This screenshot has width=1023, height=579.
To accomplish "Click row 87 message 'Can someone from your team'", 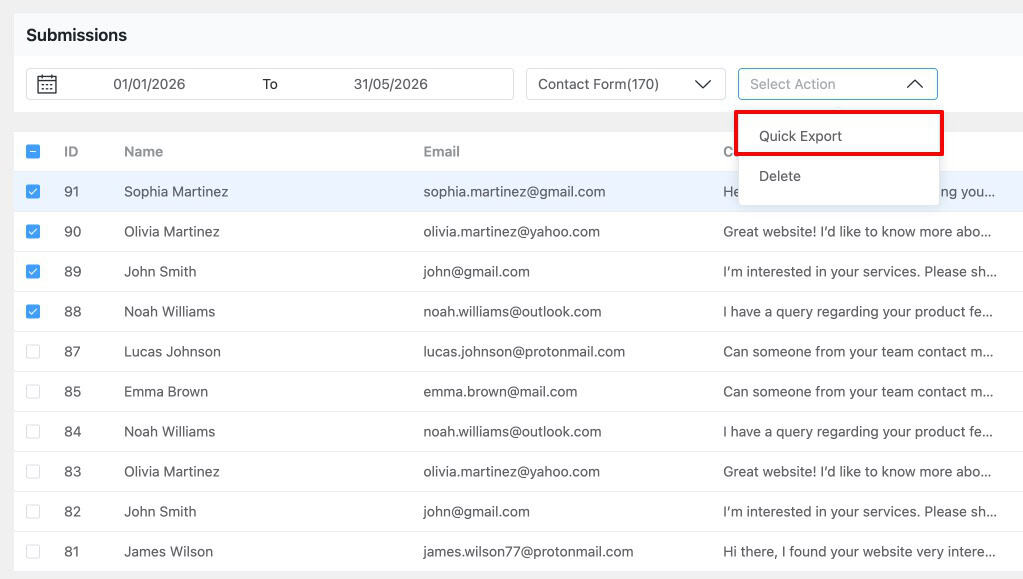I will pos(858,352).
